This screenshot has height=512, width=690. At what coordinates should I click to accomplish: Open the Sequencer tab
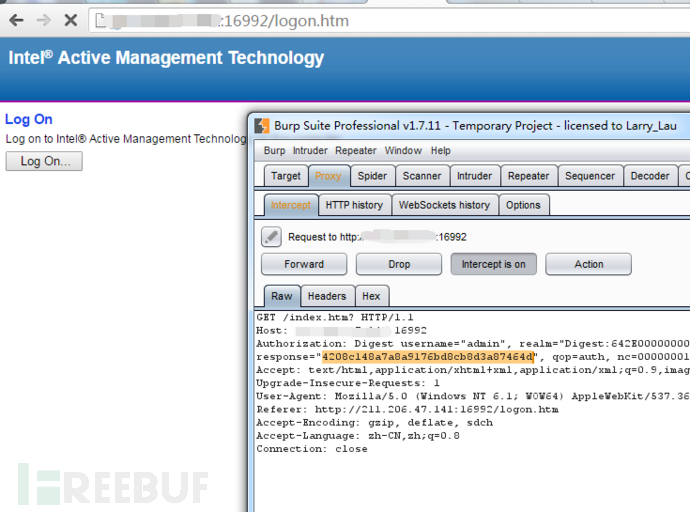(x=590, y=176)
